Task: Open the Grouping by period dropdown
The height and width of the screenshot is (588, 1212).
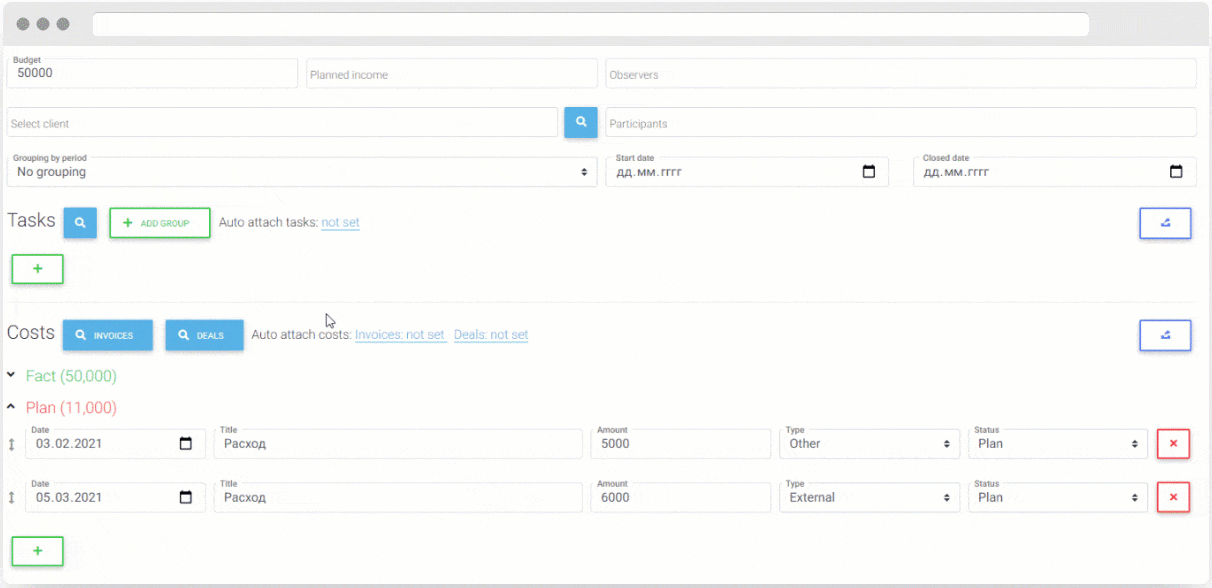Action: pos(302,171)
